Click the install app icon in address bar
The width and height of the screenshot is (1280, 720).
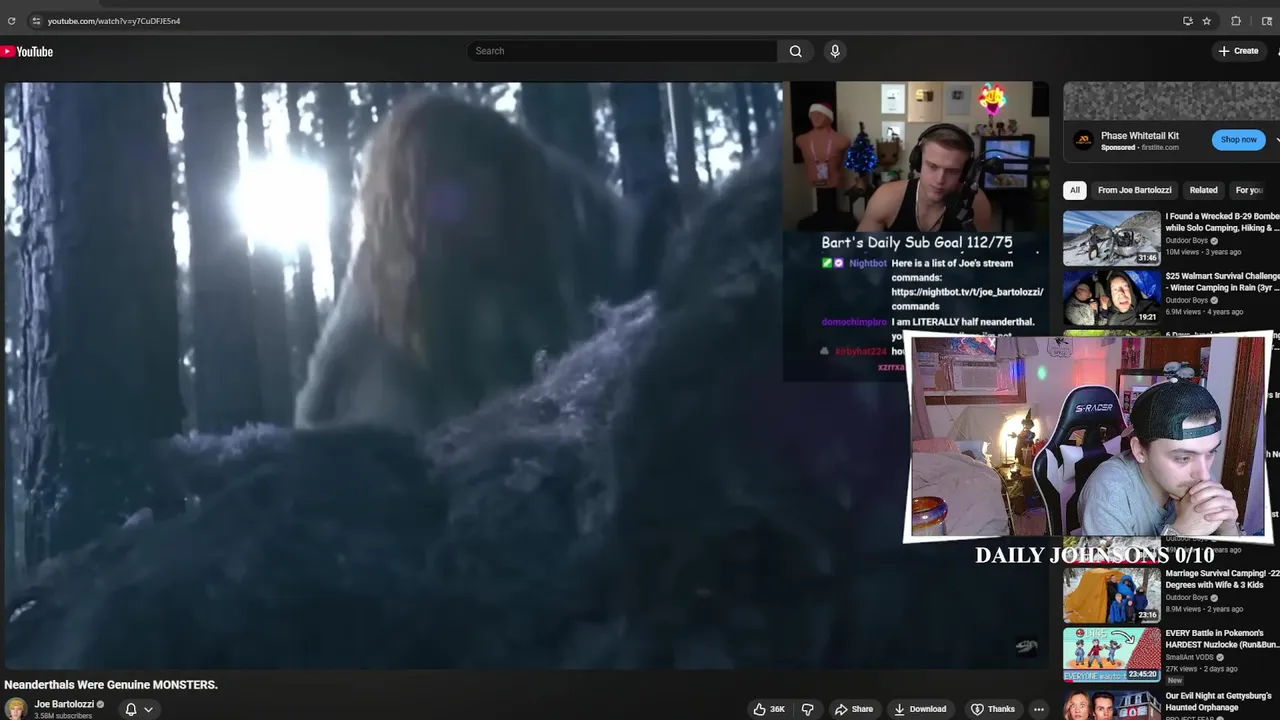pos(1187,21)
